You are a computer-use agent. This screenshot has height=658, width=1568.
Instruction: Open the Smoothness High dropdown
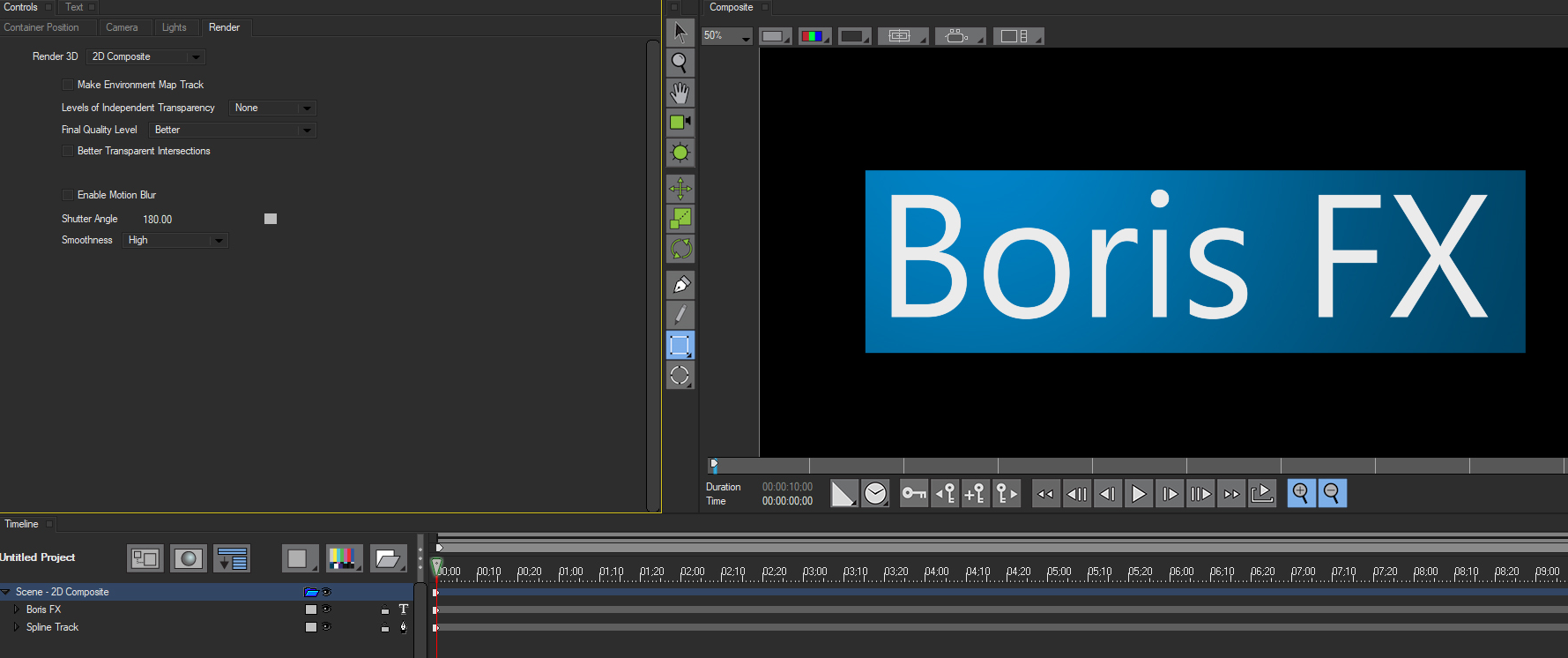pyautogui.click(x=175, y=240)
